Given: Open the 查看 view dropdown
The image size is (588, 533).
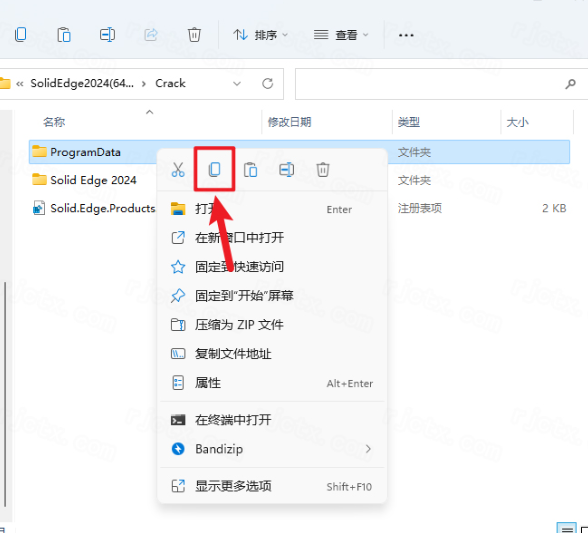Looking at the screenshot, I should click(341, 35).
